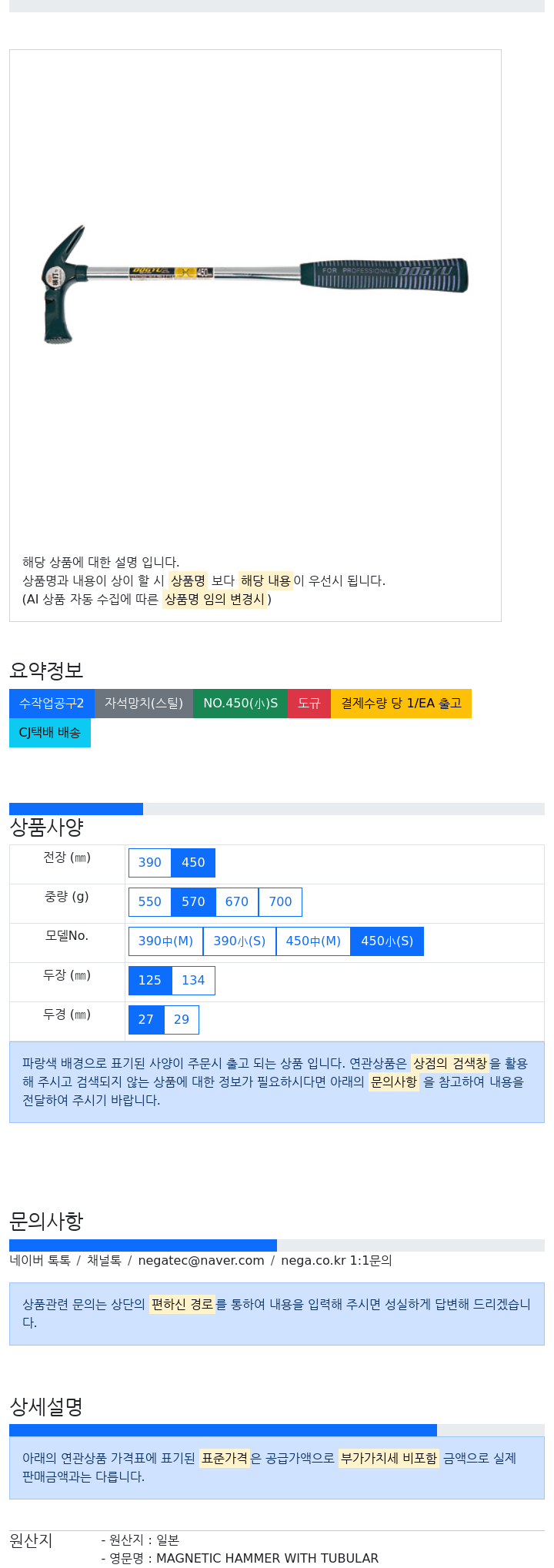Choose weight option 700
This screenshot has width=554, height=1568.
point(280,902)
